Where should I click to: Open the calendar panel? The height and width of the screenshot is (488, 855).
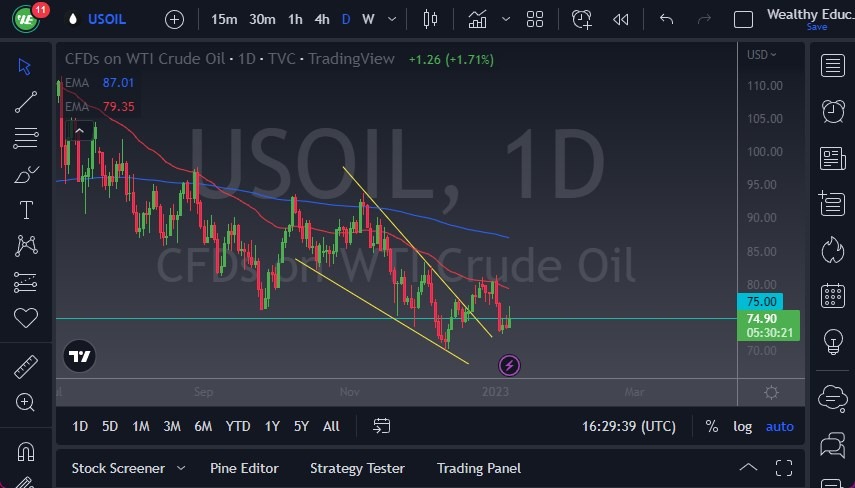tap(833, 296)
